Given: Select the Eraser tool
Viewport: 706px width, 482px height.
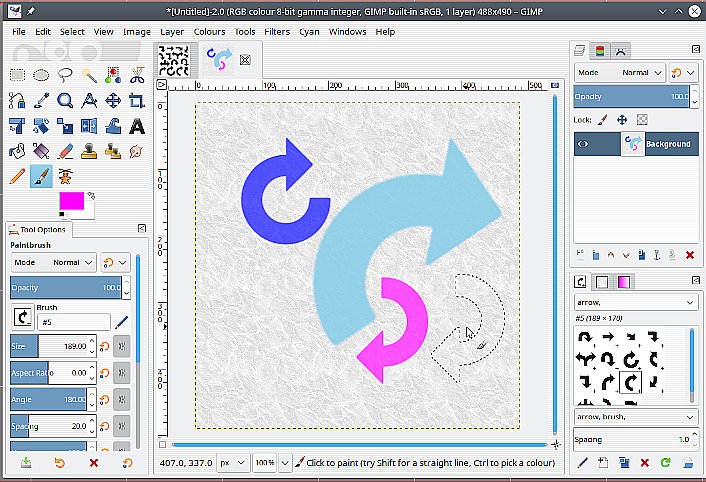Looking at the screenshot, I should click(65, 151).
